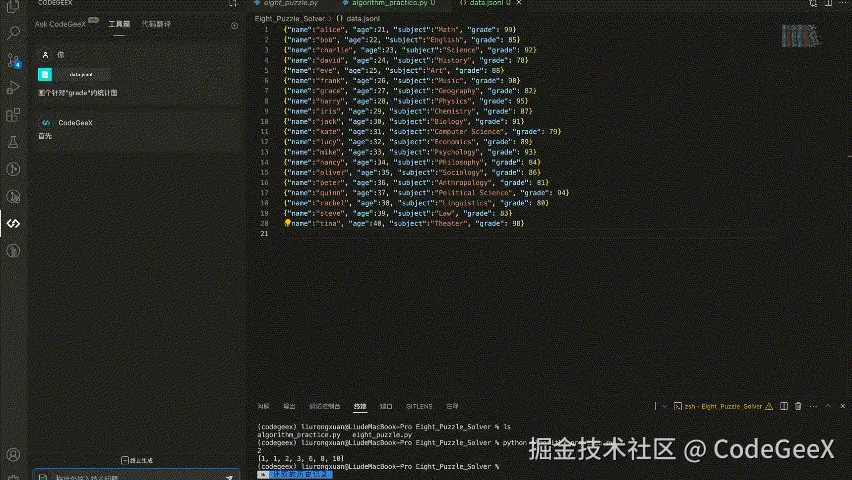Select the zsh - Eight_Puzzle_Solver terminal entry
This screenshot has width=852, height=480.
tap(723, 406)
